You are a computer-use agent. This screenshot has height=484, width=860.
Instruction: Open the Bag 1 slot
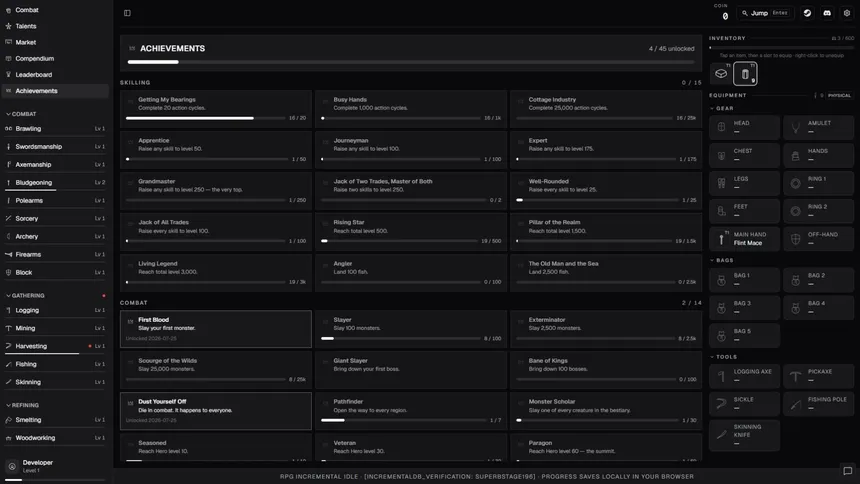click(744, 280)
